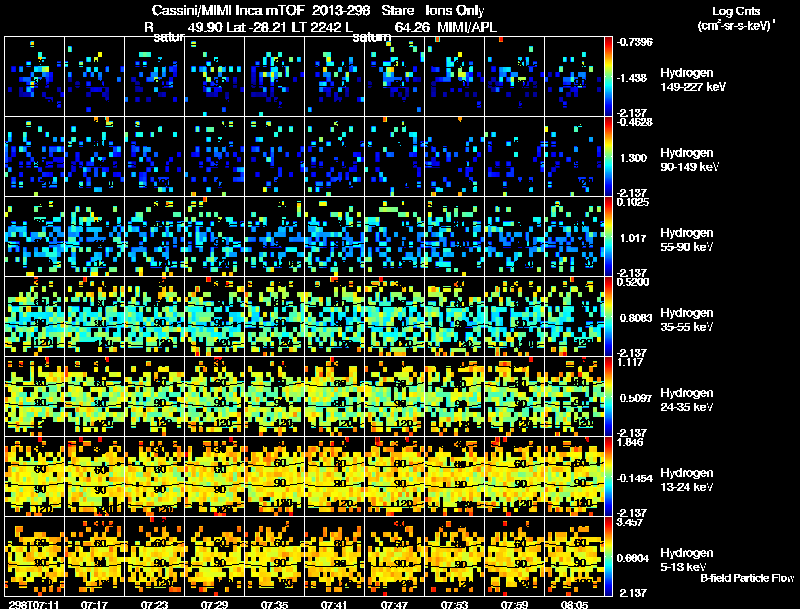The image size is (800, 609).
Task: Click the '0.5097' colorbar value
Action: 636,398
